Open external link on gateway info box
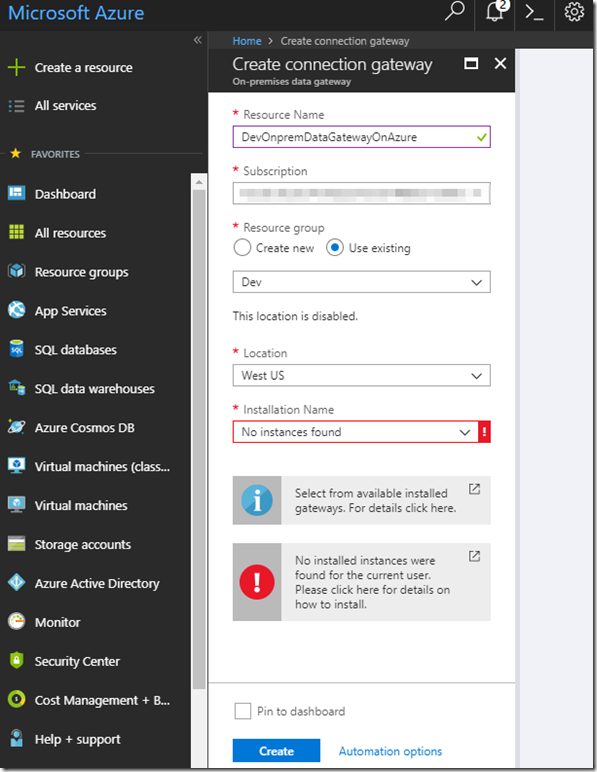The width and height of the screenshot is (597, 772). coord(474,489)
